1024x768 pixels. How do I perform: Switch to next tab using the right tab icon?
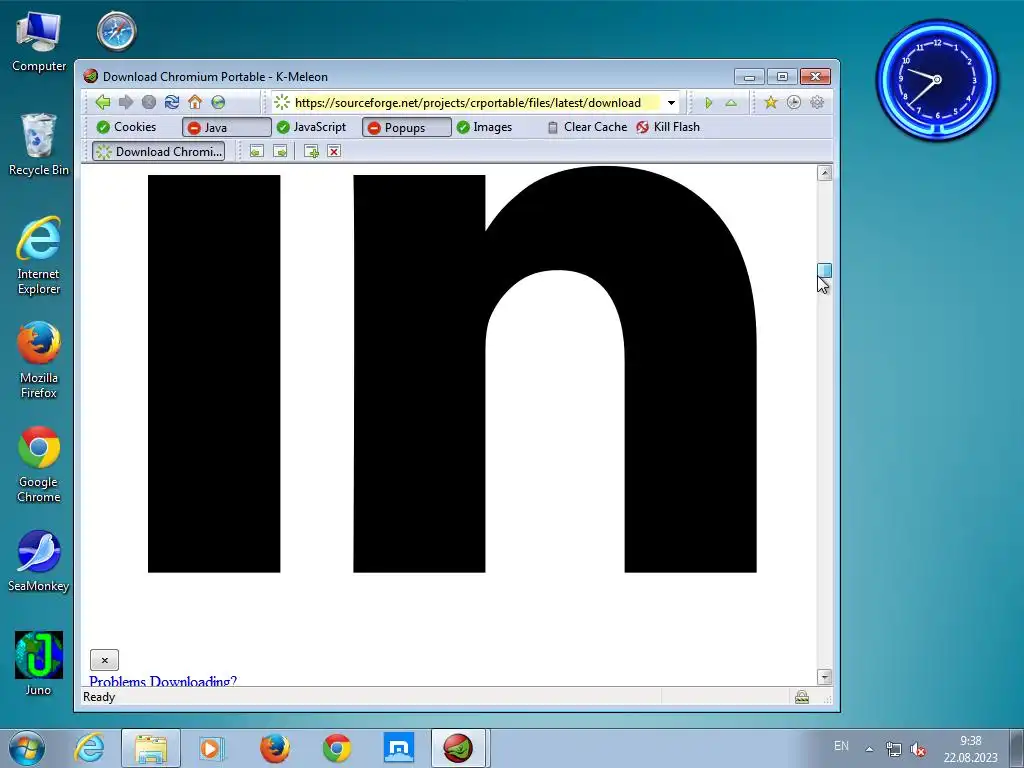(x=280, y=152)
